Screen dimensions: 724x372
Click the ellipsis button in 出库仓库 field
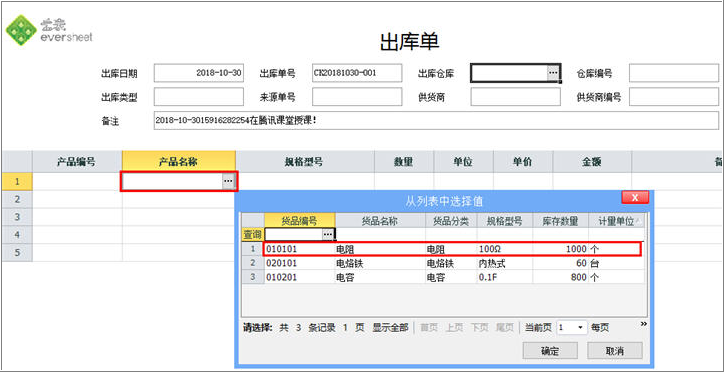click(x=553, y=73)
